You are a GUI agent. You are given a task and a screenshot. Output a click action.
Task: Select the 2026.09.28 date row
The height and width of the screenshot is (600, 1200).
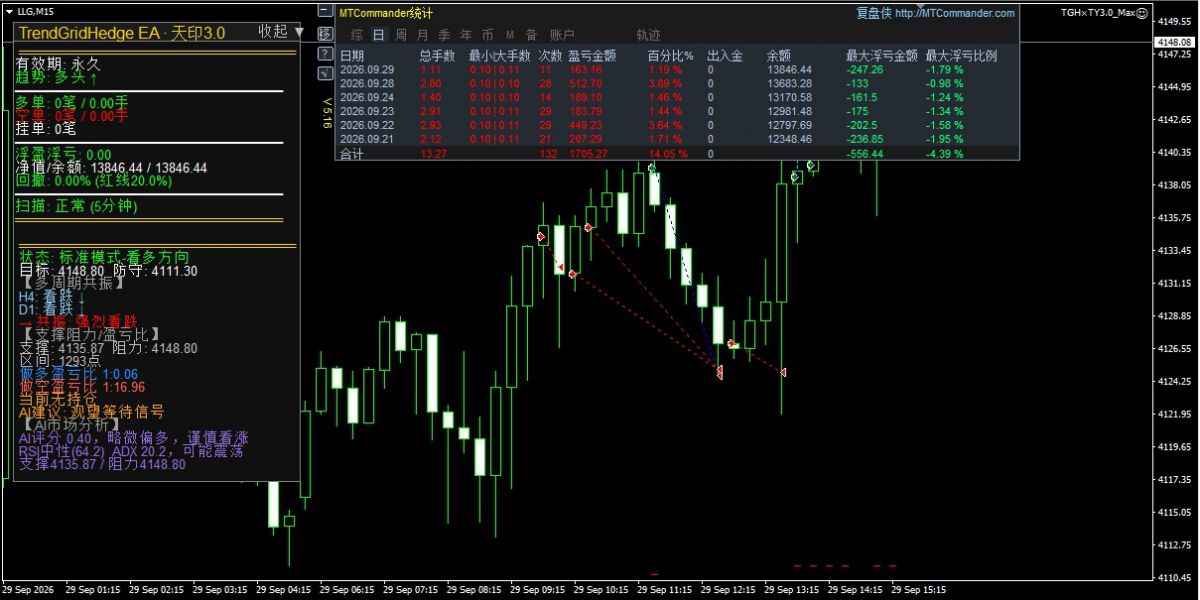coord(677,84)
